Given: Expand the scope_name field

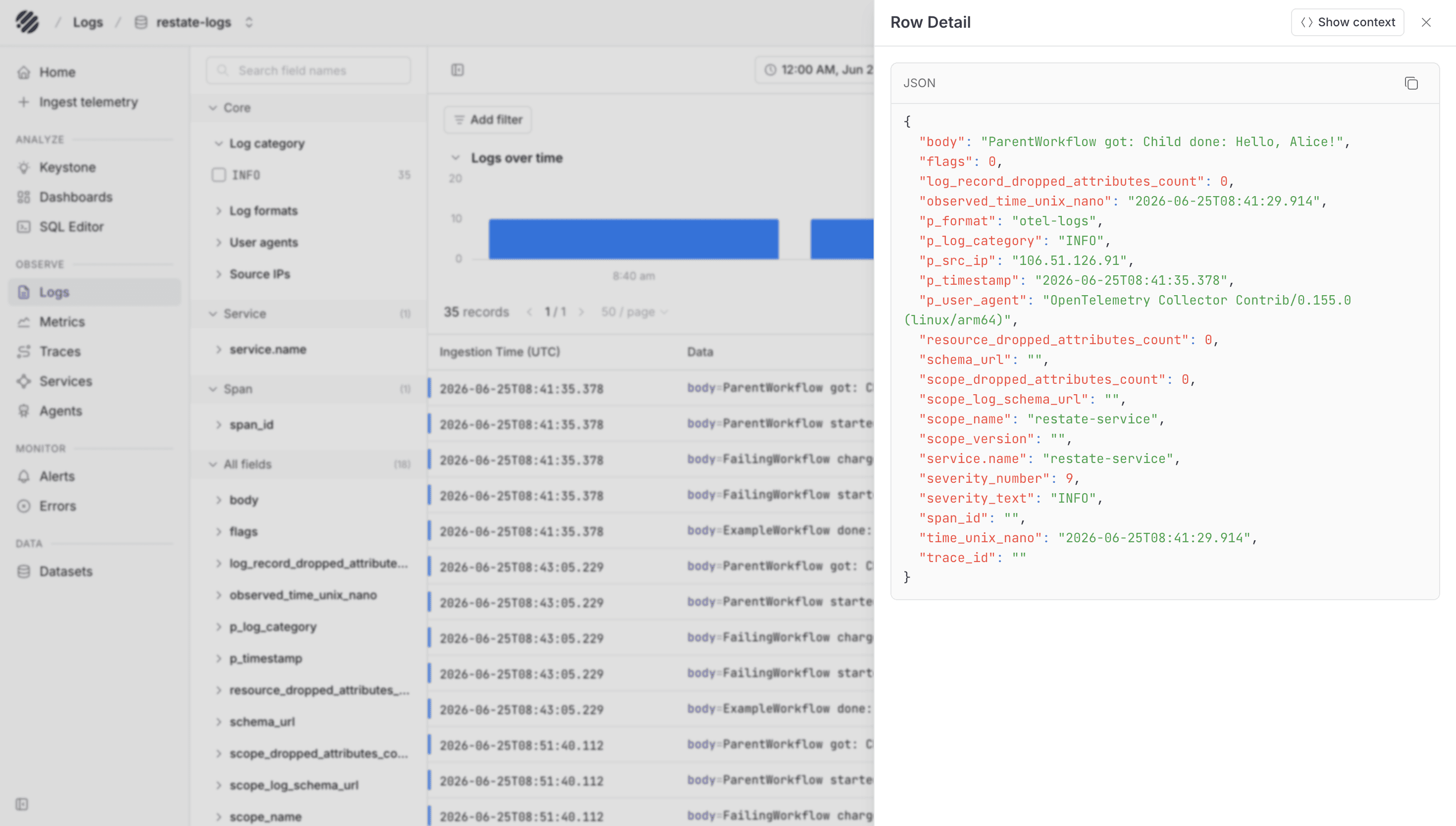Looking at the screenshot, I should point(218,817).
